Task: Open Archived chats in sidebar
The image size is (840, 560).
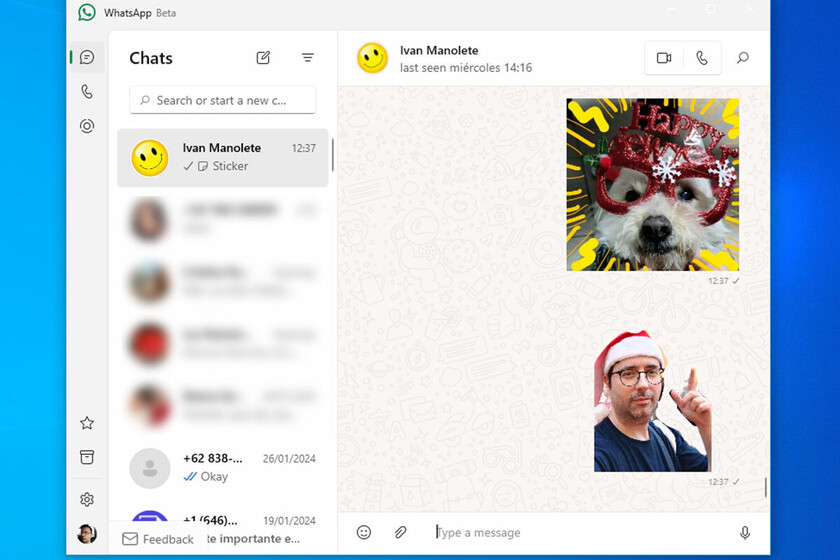Action: (87, 457)
